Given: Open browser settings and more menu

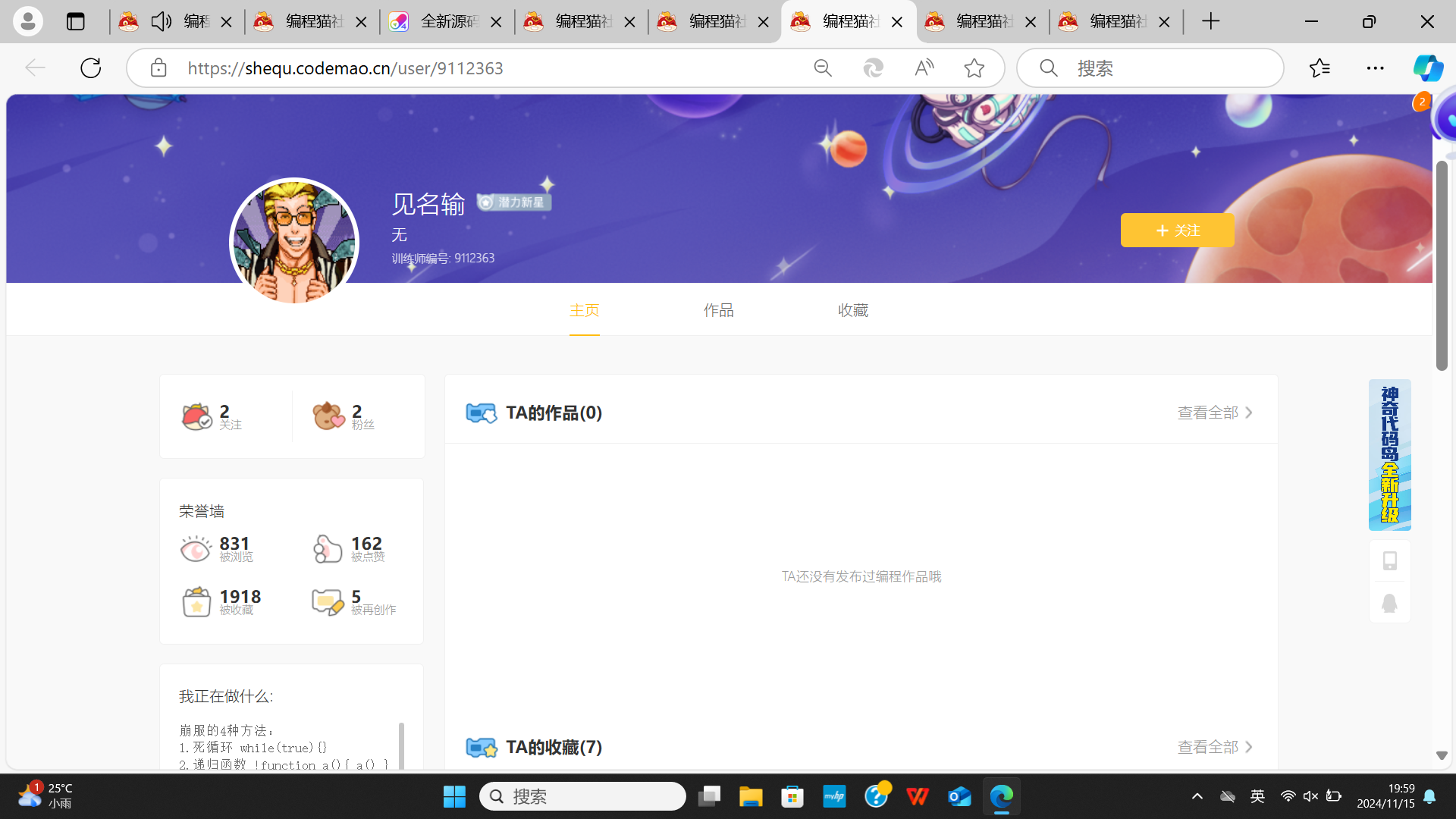Looking at the screenshot, I should (x=1375, y=68).
